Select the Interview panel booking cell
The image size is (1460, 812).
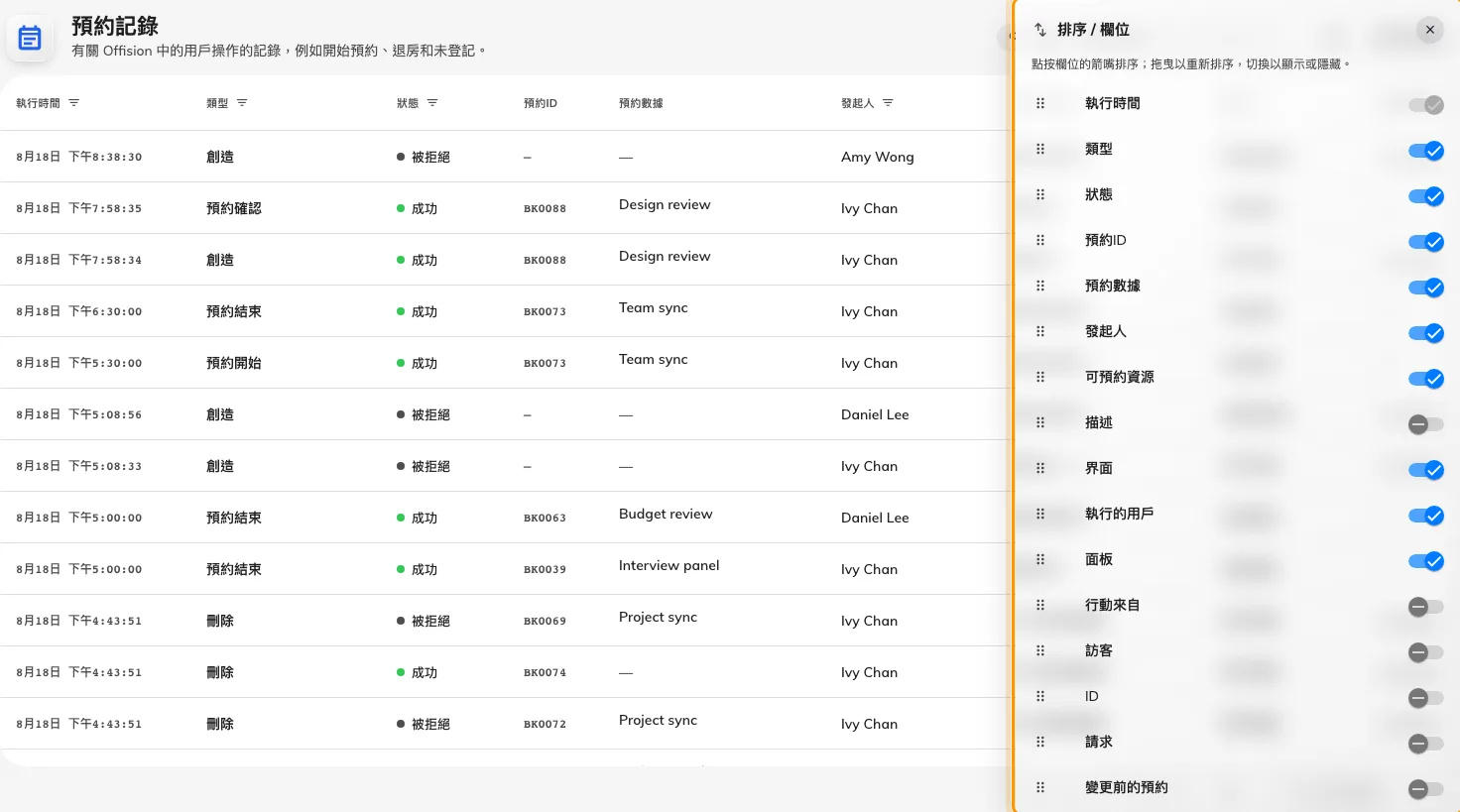(669, 565)
